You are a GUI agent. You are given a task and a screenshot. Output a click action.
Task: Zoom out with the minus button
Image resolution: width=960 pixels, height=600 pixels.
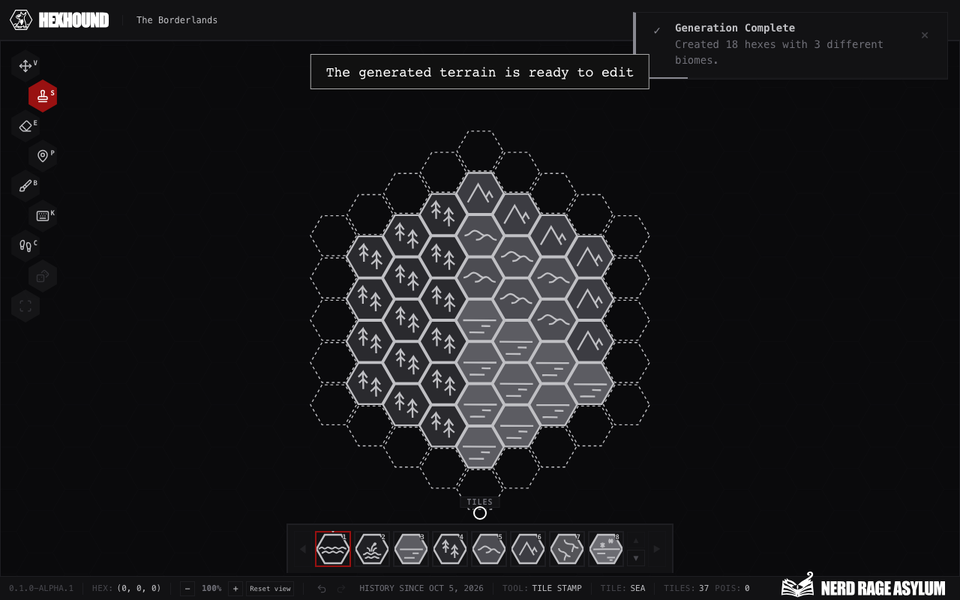188,588
